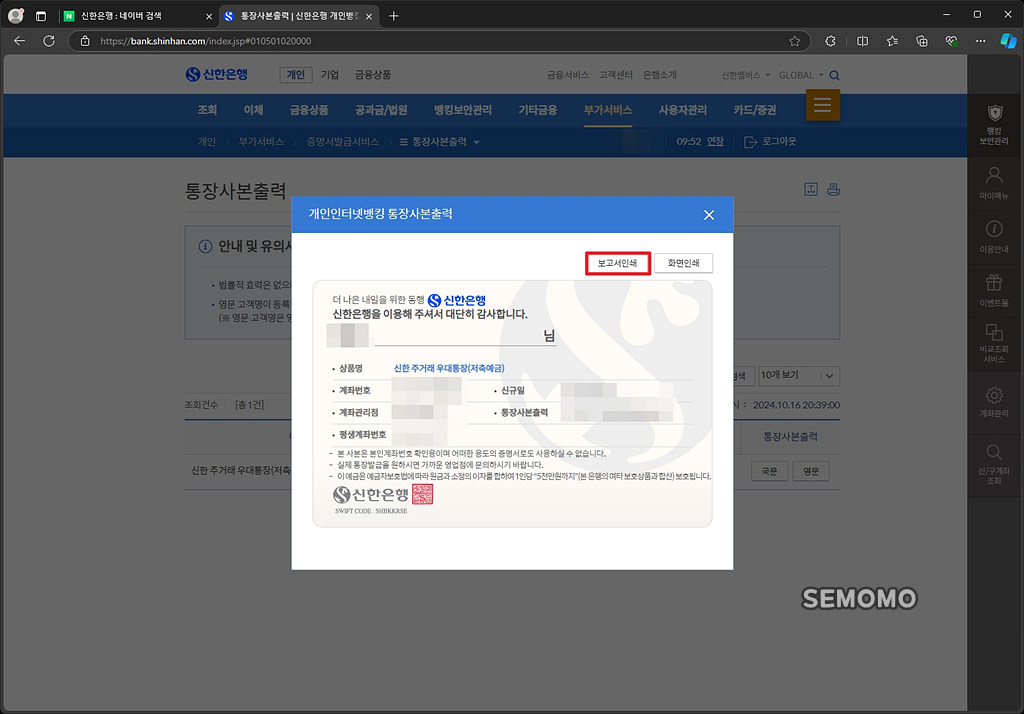Click the save/download icon beside the page title
This screenshot has height=714, width=1024.
click(811, 189)
